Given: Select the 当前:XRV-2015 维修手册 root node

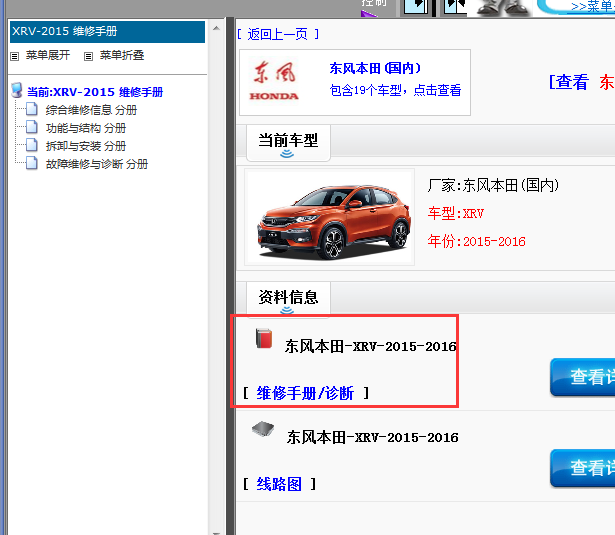Looking at the screenshot, I should (95, 92).
